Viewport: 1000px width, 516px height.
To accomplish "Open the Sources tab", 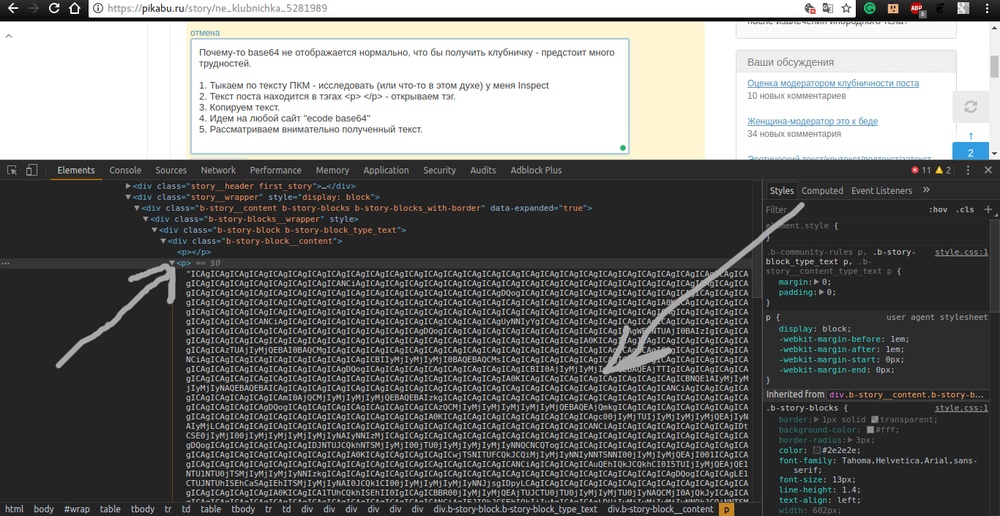I will (x=171, y=170).
